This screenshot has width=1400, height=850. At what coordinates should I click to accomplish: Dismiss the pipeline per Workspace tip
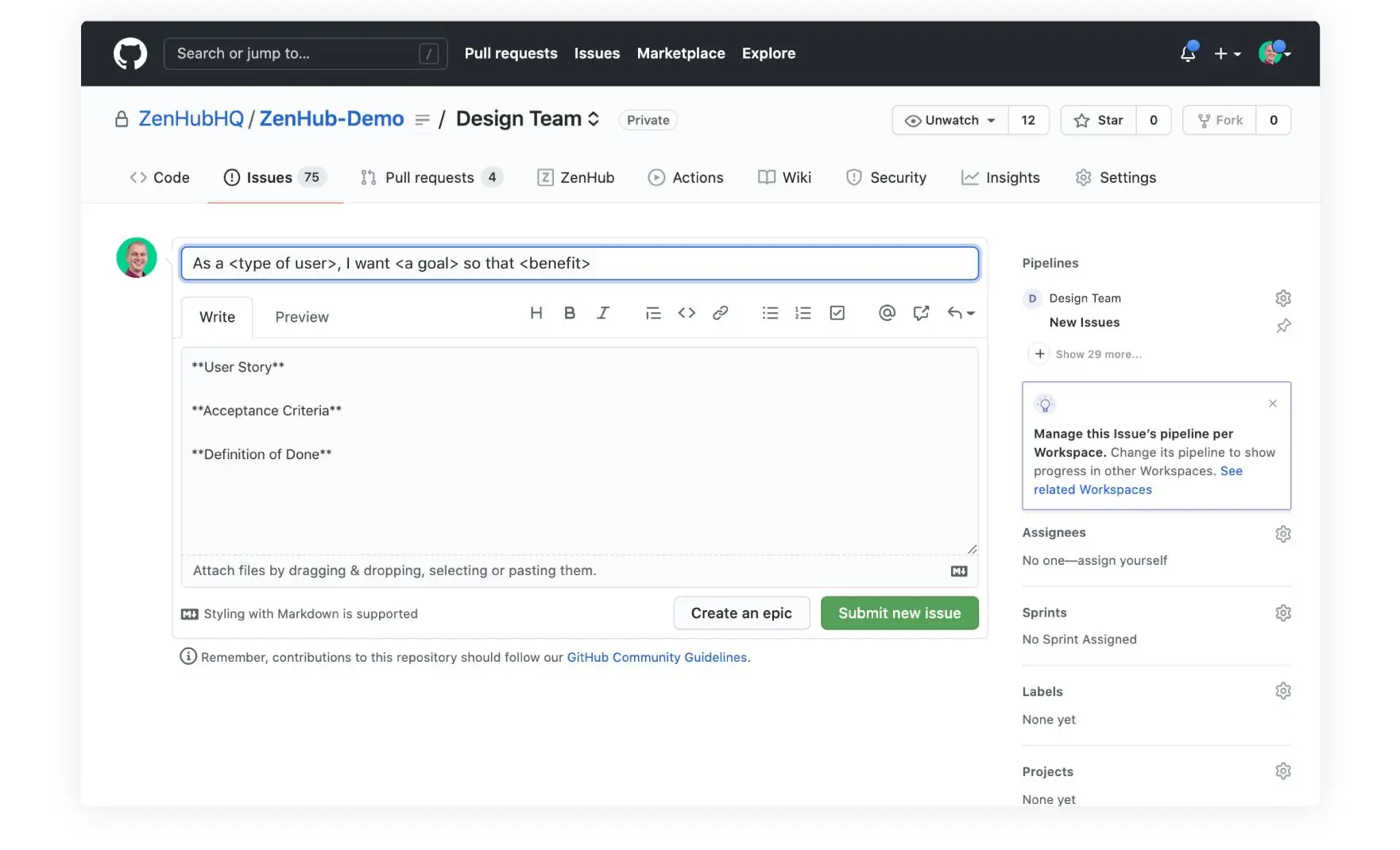coord(1273,404)
